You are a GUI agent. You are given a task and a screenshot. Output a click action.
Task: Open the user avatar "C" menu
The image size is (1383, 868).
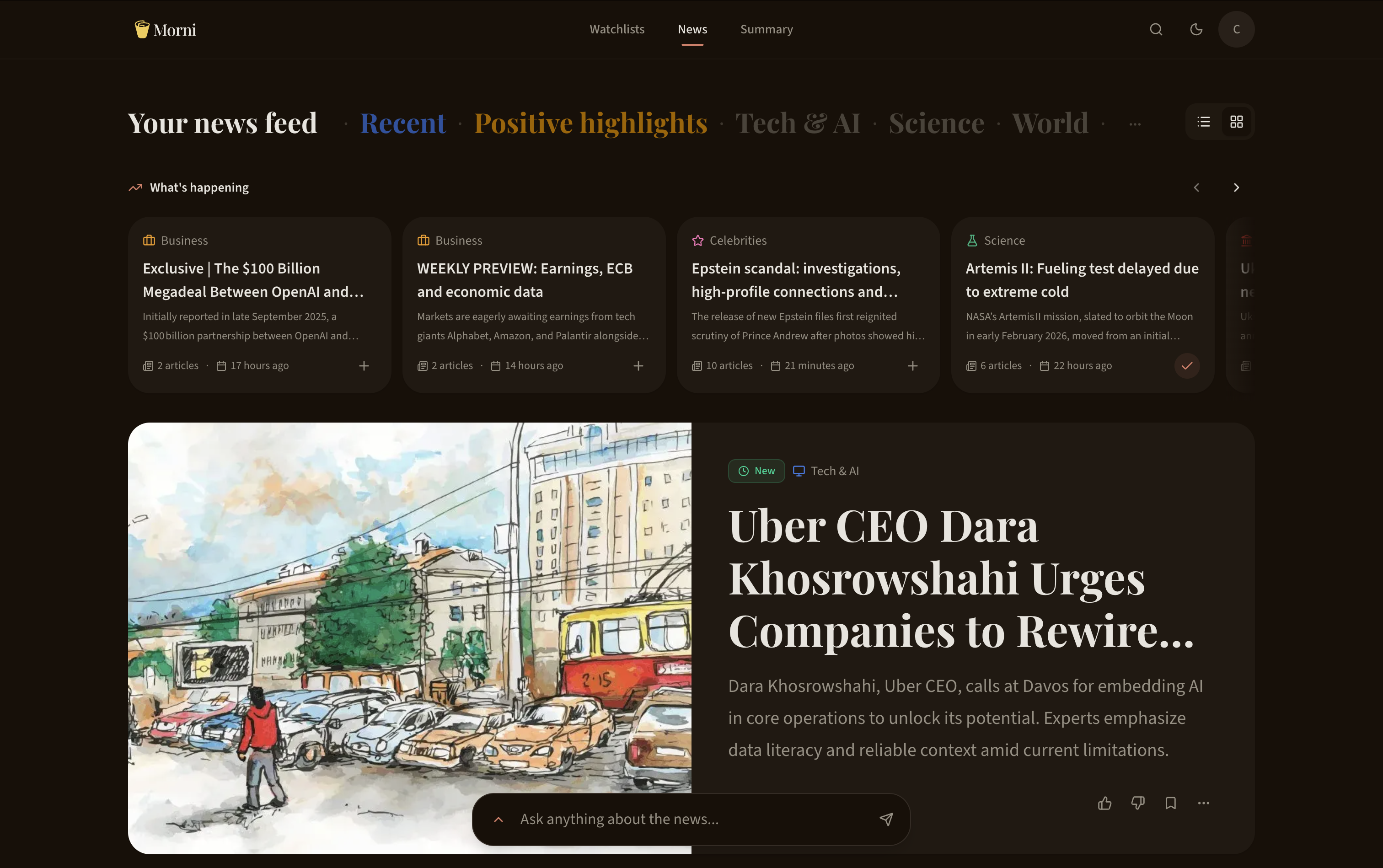tap(1236, 29)
